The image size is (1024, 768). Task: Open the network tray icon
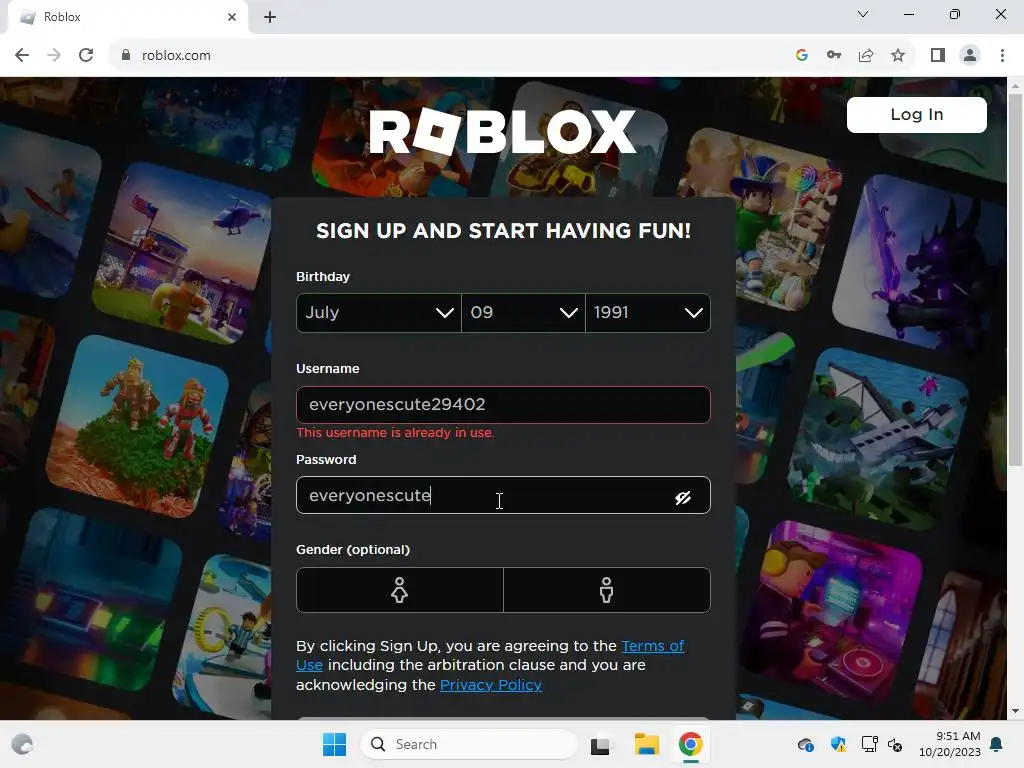[869, 744]
